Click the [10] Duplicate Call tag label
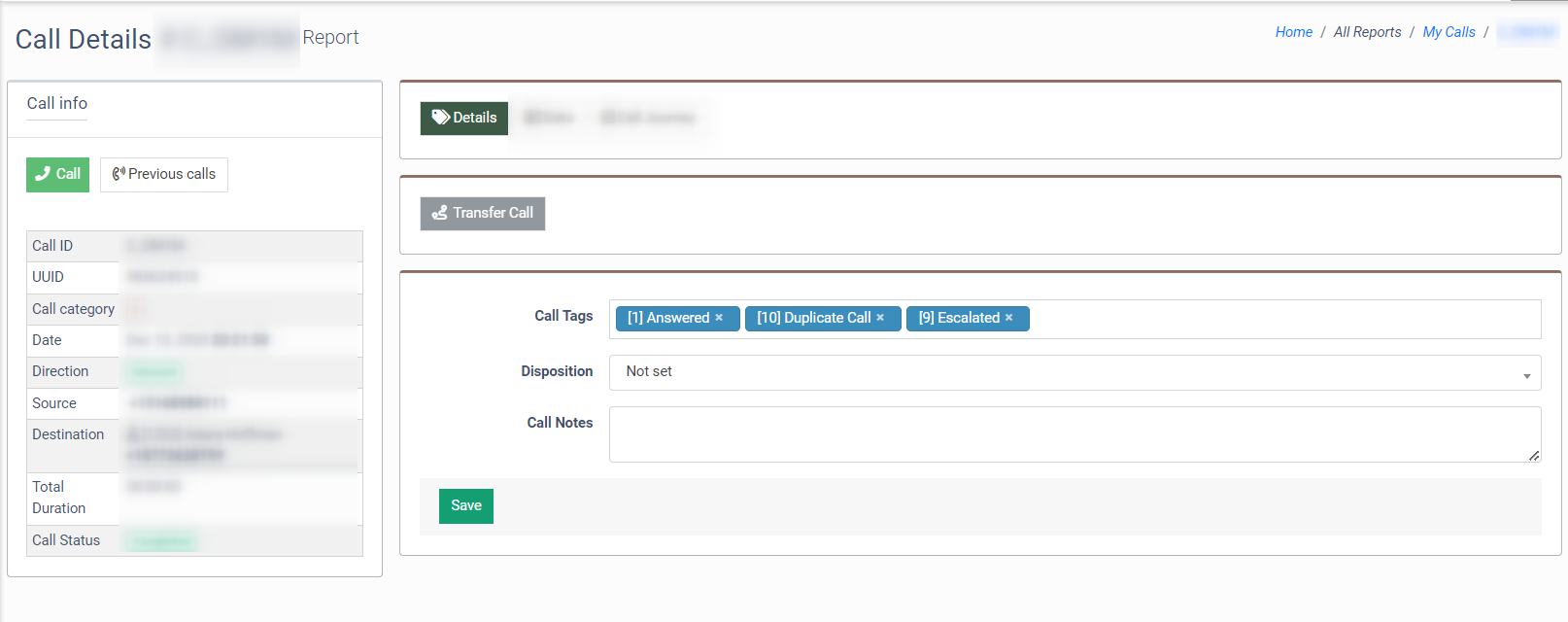1568x622 pixels. 813,318
